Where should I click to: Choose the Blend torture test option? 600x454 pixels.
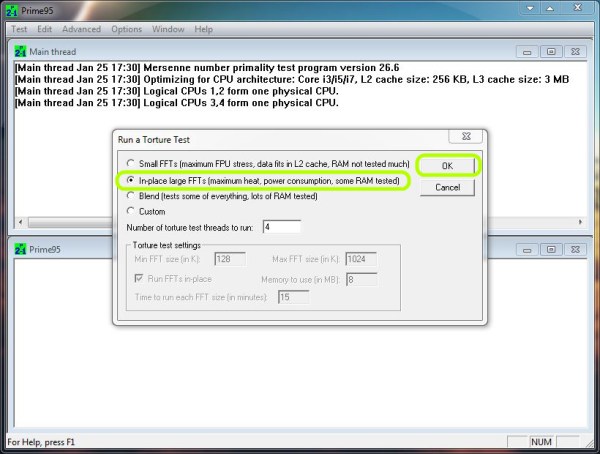click(x=130, y=196)
